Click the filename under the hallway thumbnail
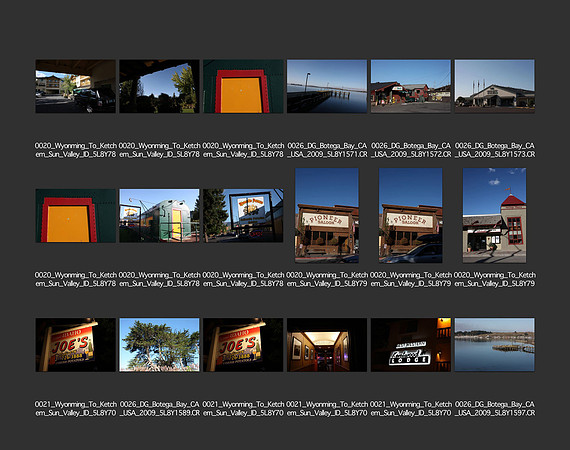 click(x=327, y=409)
